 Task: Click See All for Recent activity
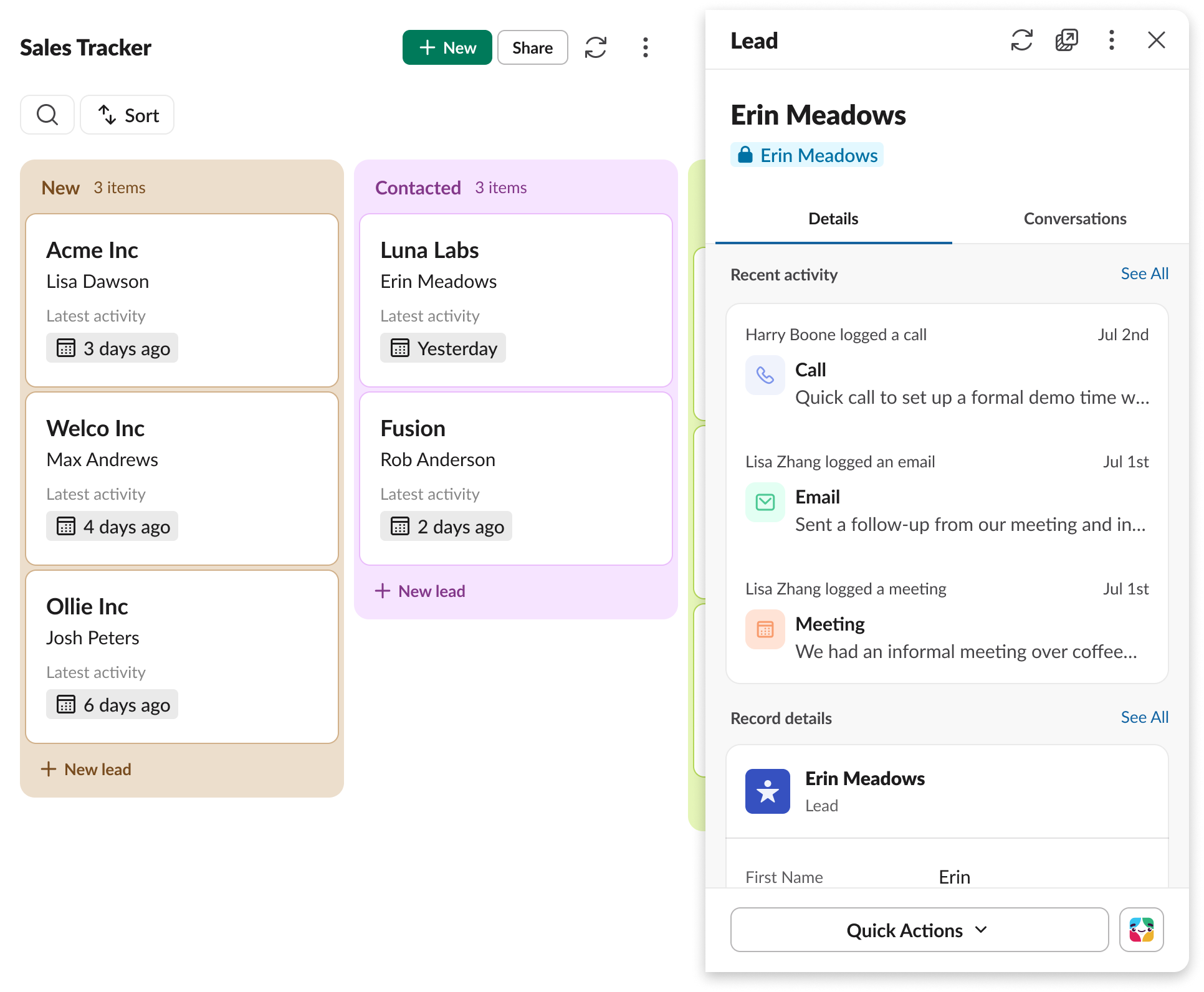(1145, 274)
